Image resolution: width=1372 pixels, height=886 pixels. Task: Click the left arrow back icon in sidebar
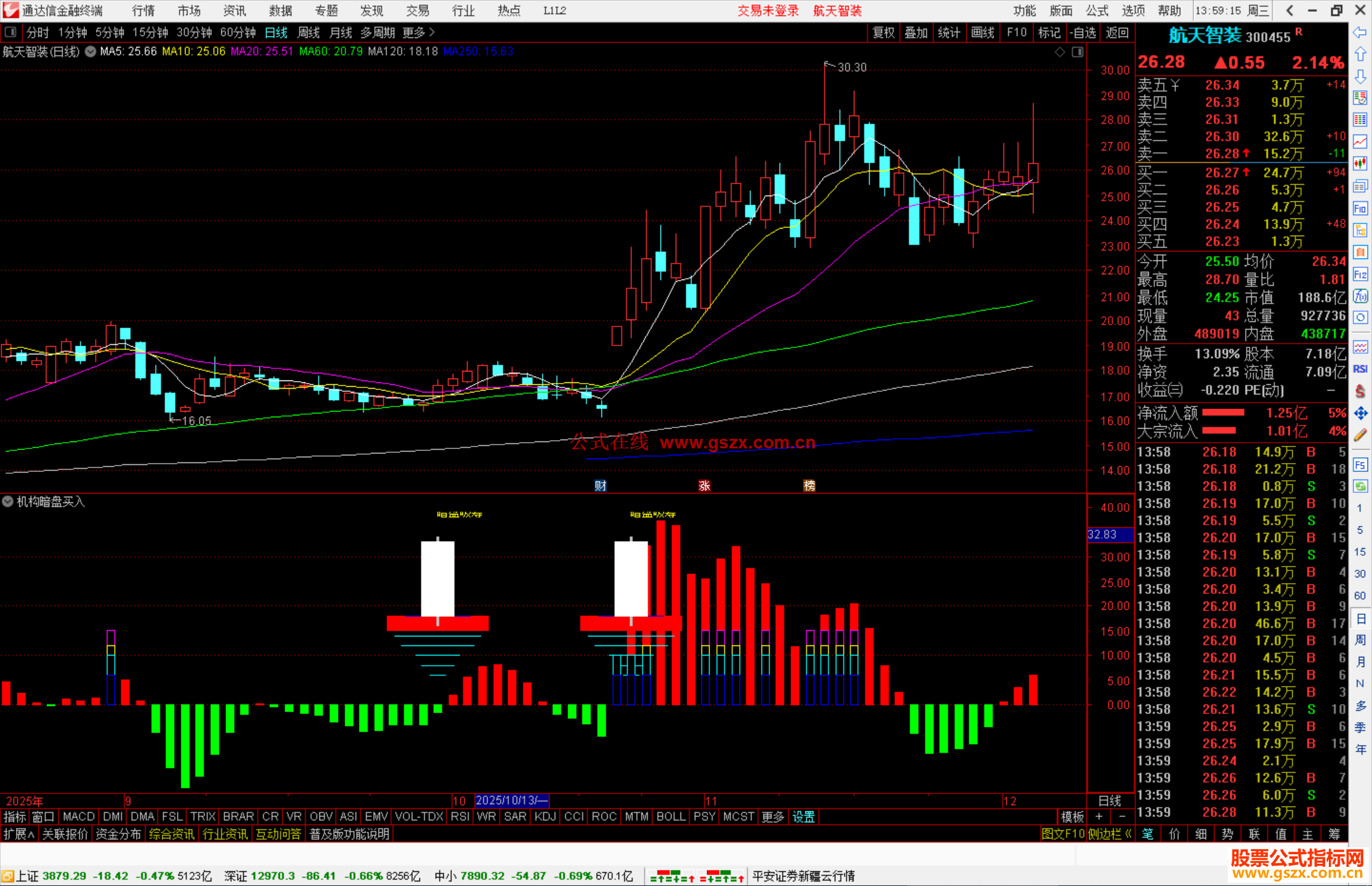pyautogui.click(x=1360, y=32)
